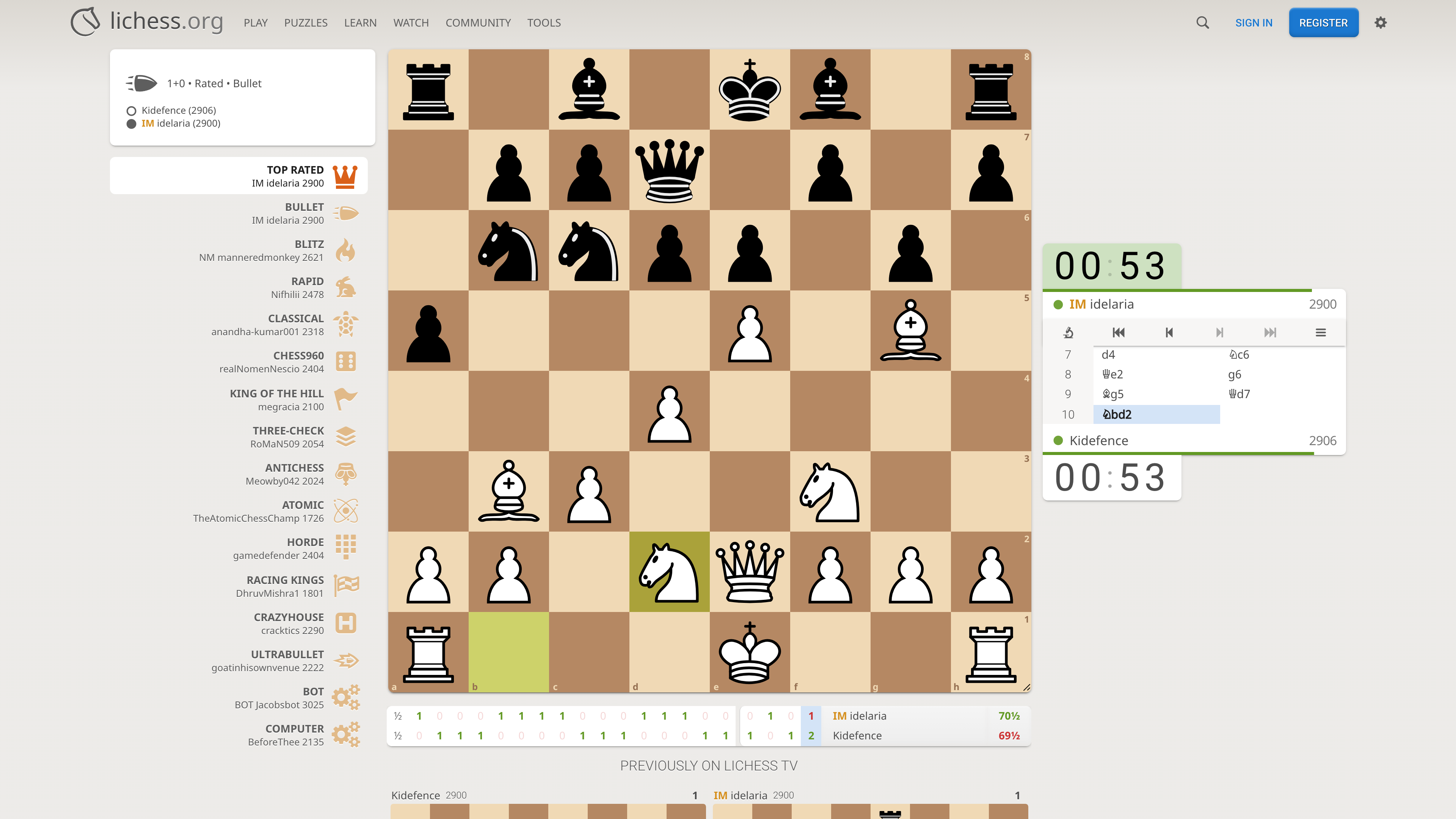This screenshot has width=1456, height=819.
Task: Click IM idelaria name above move list
Action: [x=1101, y=304]
